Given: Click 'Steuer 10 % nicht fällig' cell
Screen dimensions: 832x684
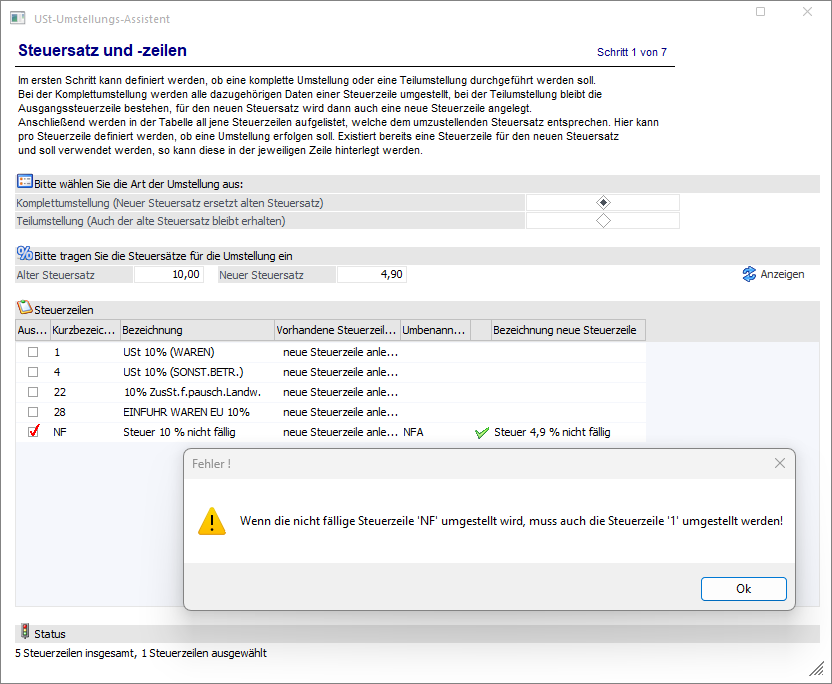Looking at the screenshot, I should pos(179,432).
